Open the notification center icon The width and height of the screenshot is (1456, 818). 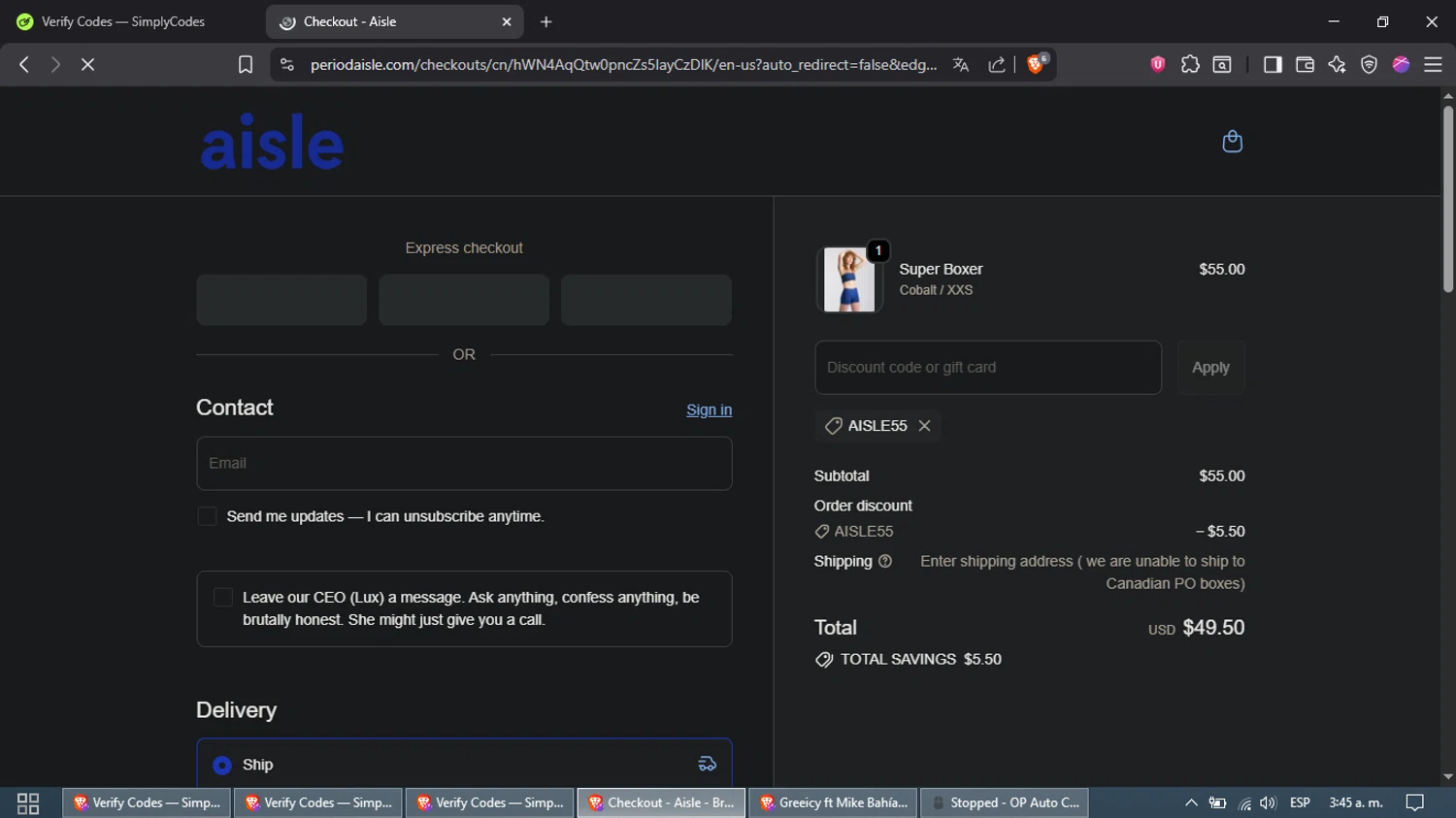1415,803
